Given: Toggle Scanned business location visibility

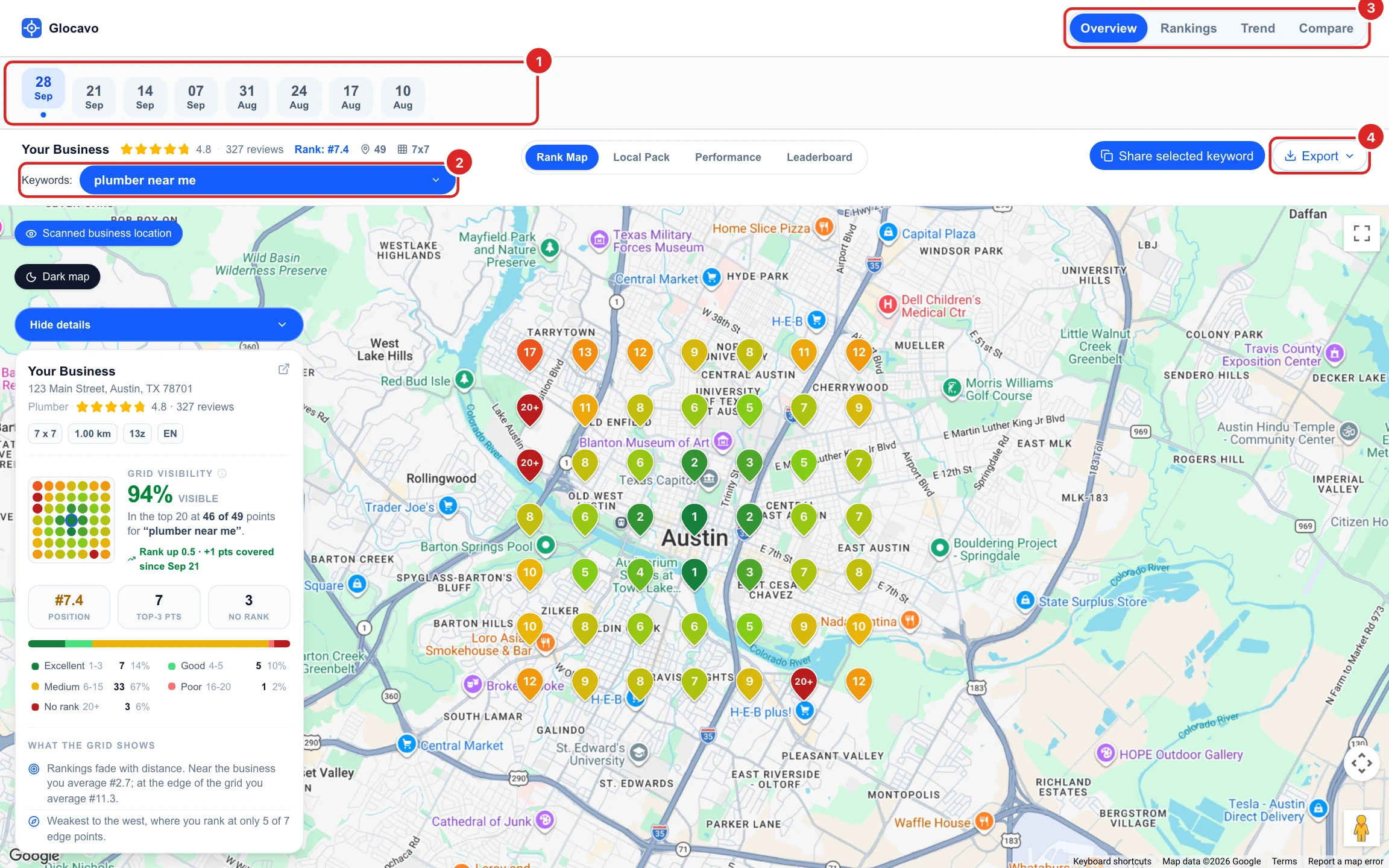Looking at the screenshot, I should point(98,233).
